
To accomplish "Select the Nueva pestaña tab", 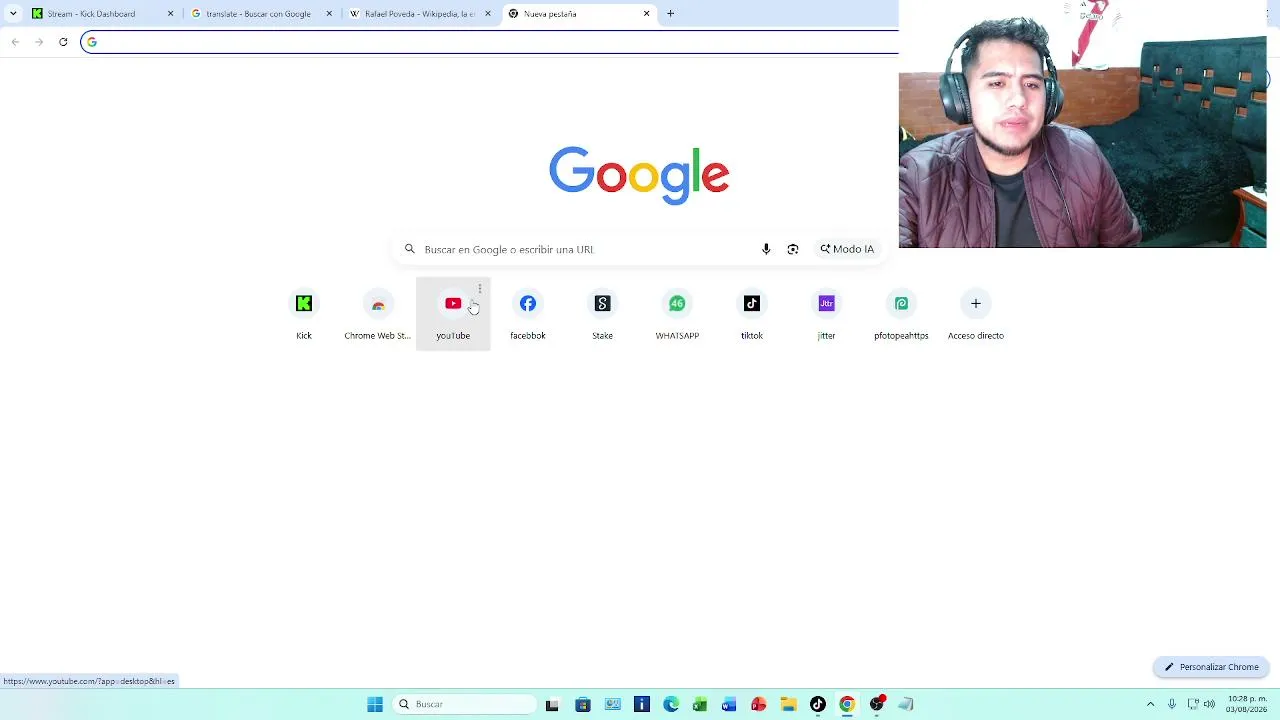I will [578, 14].
